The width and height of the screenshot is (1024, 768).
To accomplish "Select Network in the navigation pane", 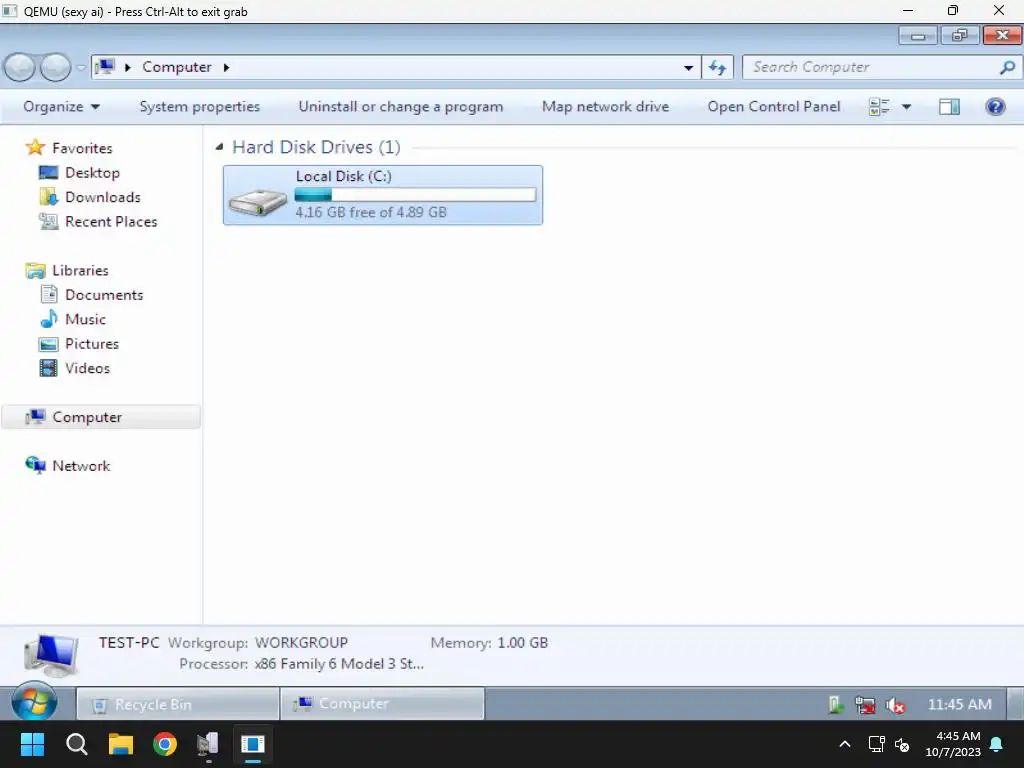I will click(x=81, y=466).
